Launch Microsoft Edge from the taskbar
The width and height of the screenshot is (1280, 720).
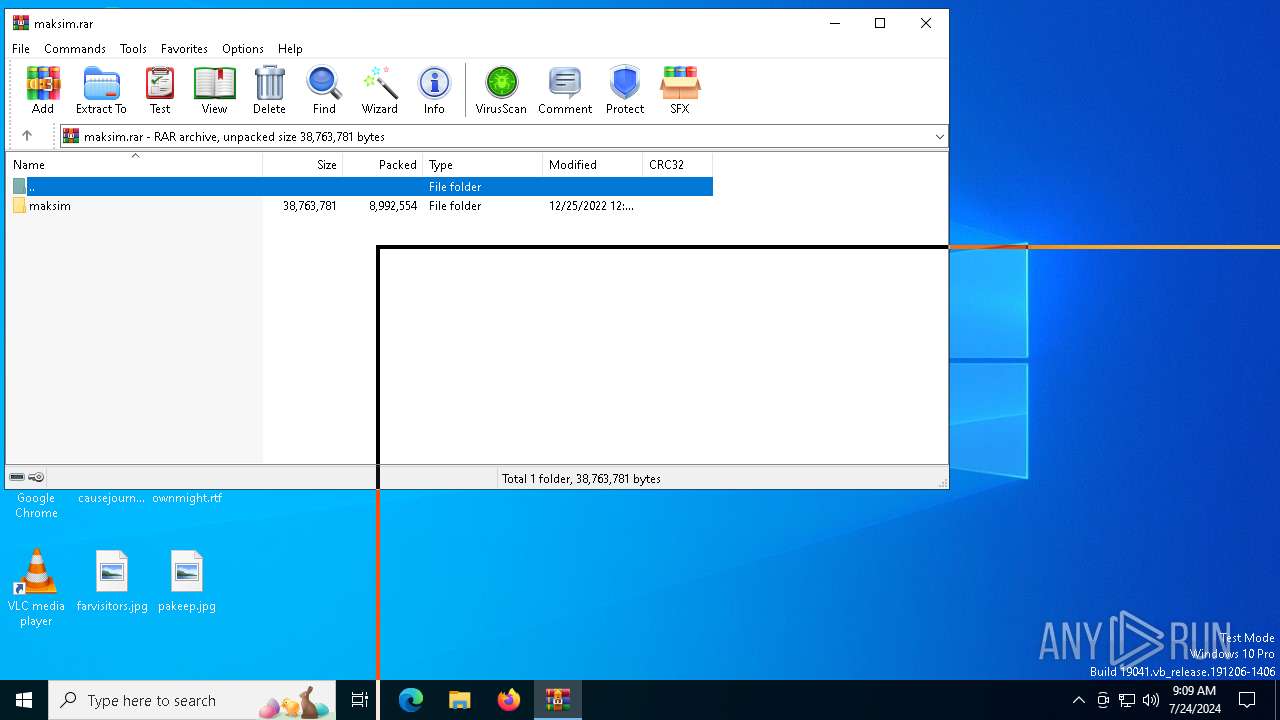[411, 700]
